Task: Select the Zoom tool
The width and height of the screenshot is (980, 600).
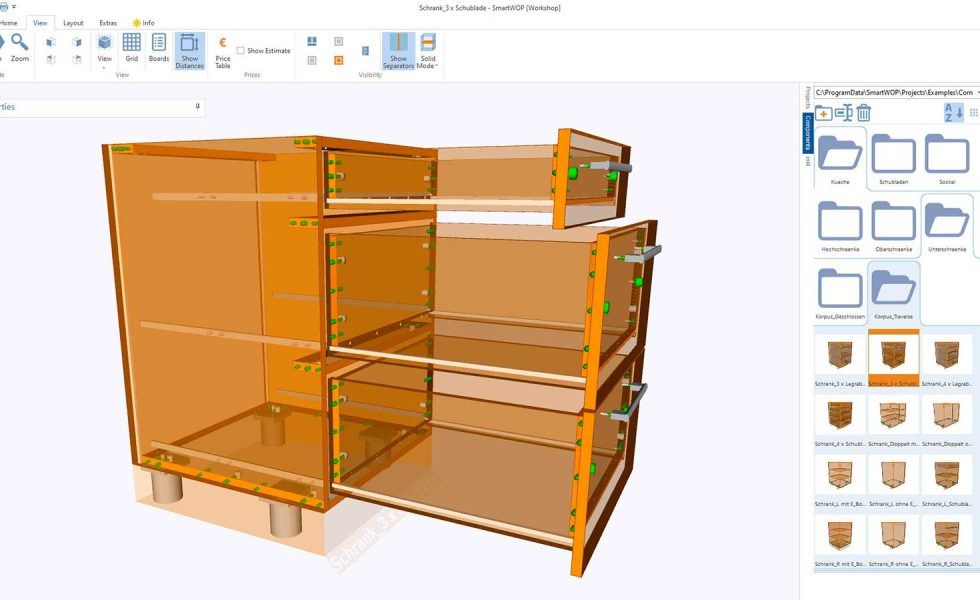Action: [x=20, y=45]
